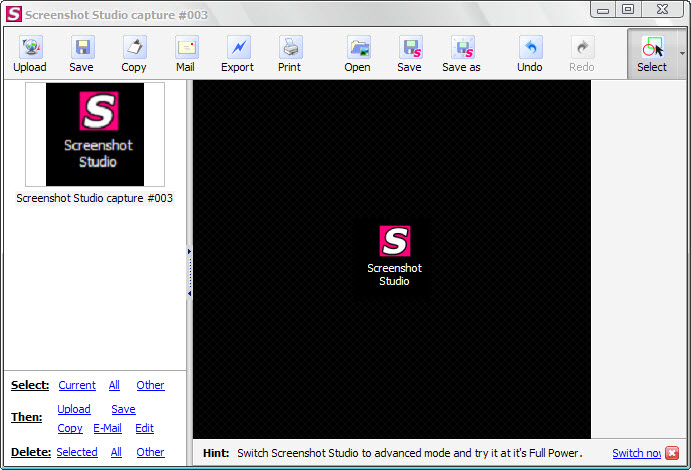The height and width of the screenshot is (470, 691).
Task: Click the greyed Redo icon
Action: (x=582, y=47)
